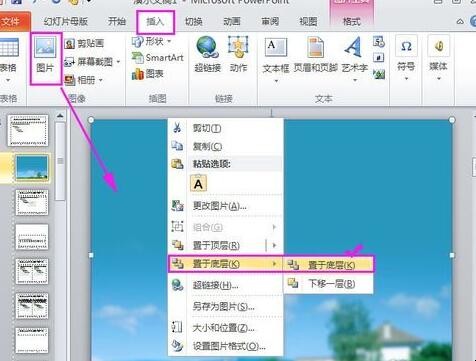Insert a 图表 chart
Image resolution: width=476 pixels, height=361 pixels.
148,74
